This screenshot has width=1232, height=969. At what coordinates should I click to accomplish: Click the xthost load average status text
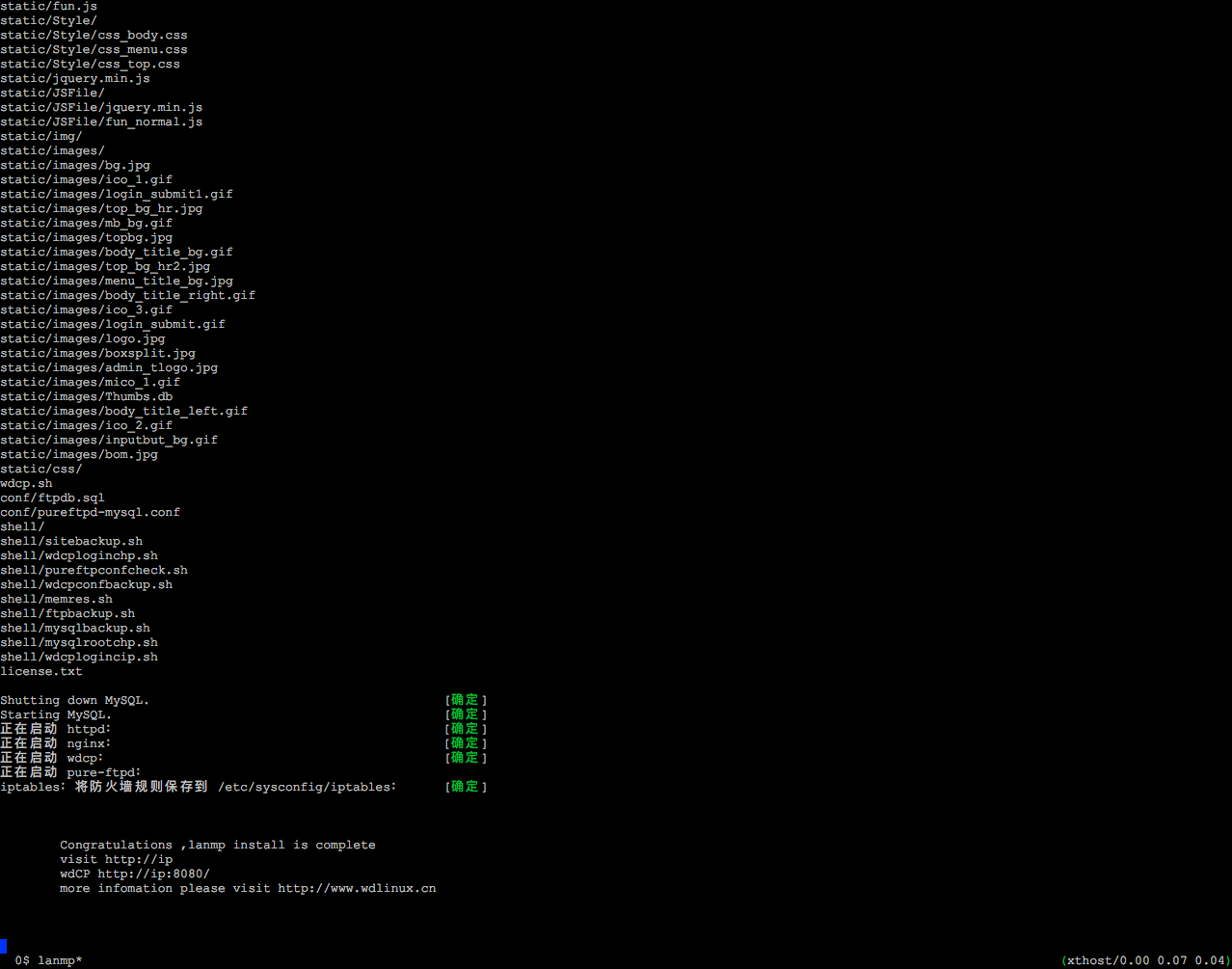pos(1146,960)
